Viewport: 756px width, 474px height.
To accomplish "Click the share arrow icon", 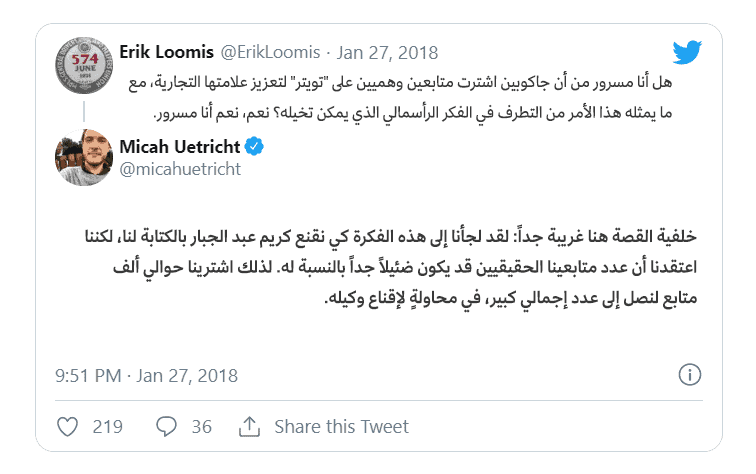I will (250, 426).
